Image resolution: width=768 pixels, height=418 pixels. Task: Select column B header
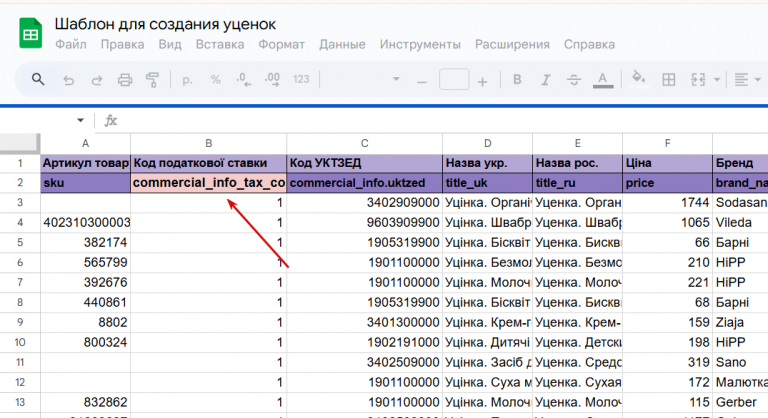click(x=208, y=144)
